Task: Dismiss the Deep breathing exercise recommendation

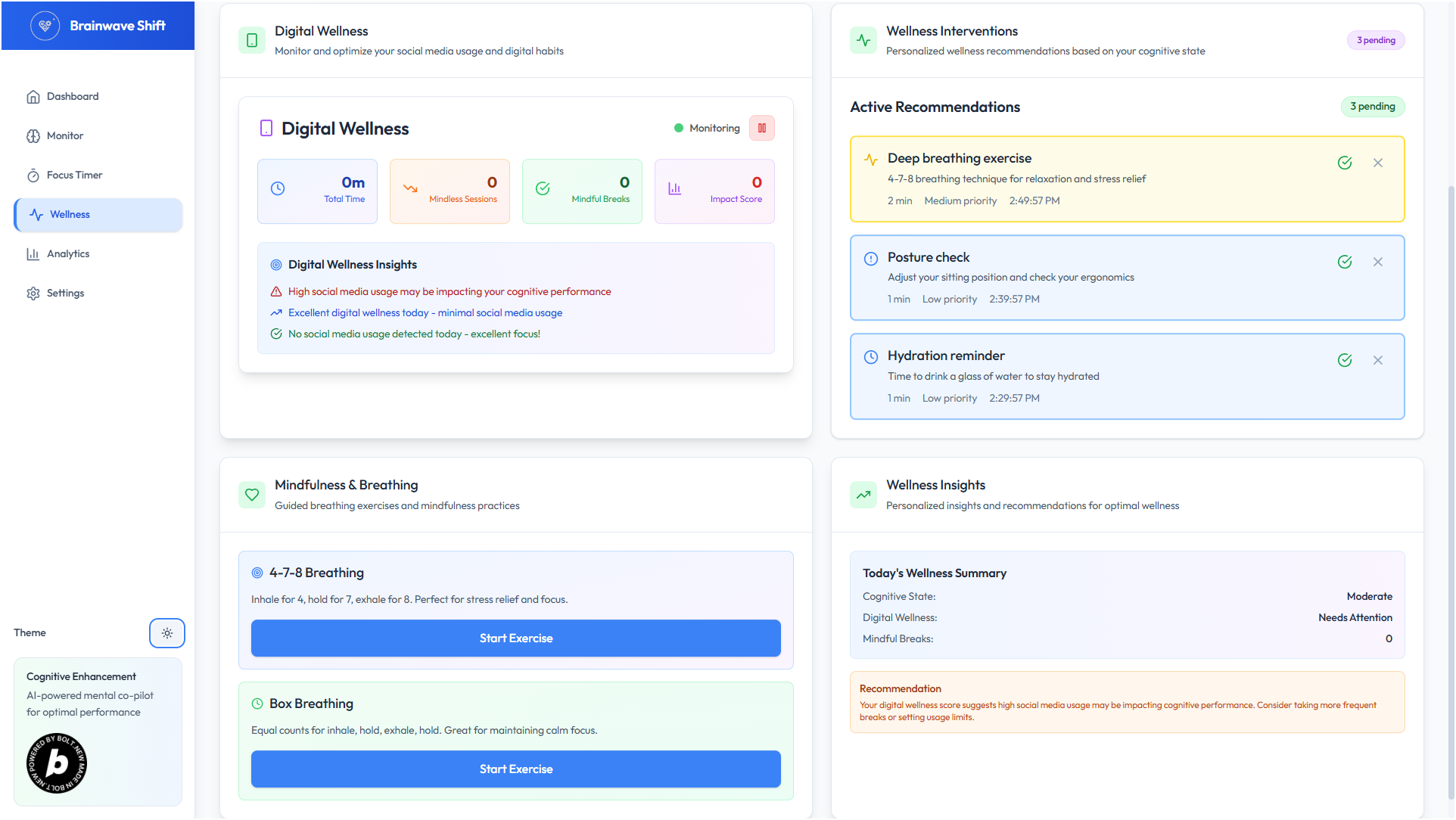Action: click(1377, 163)
